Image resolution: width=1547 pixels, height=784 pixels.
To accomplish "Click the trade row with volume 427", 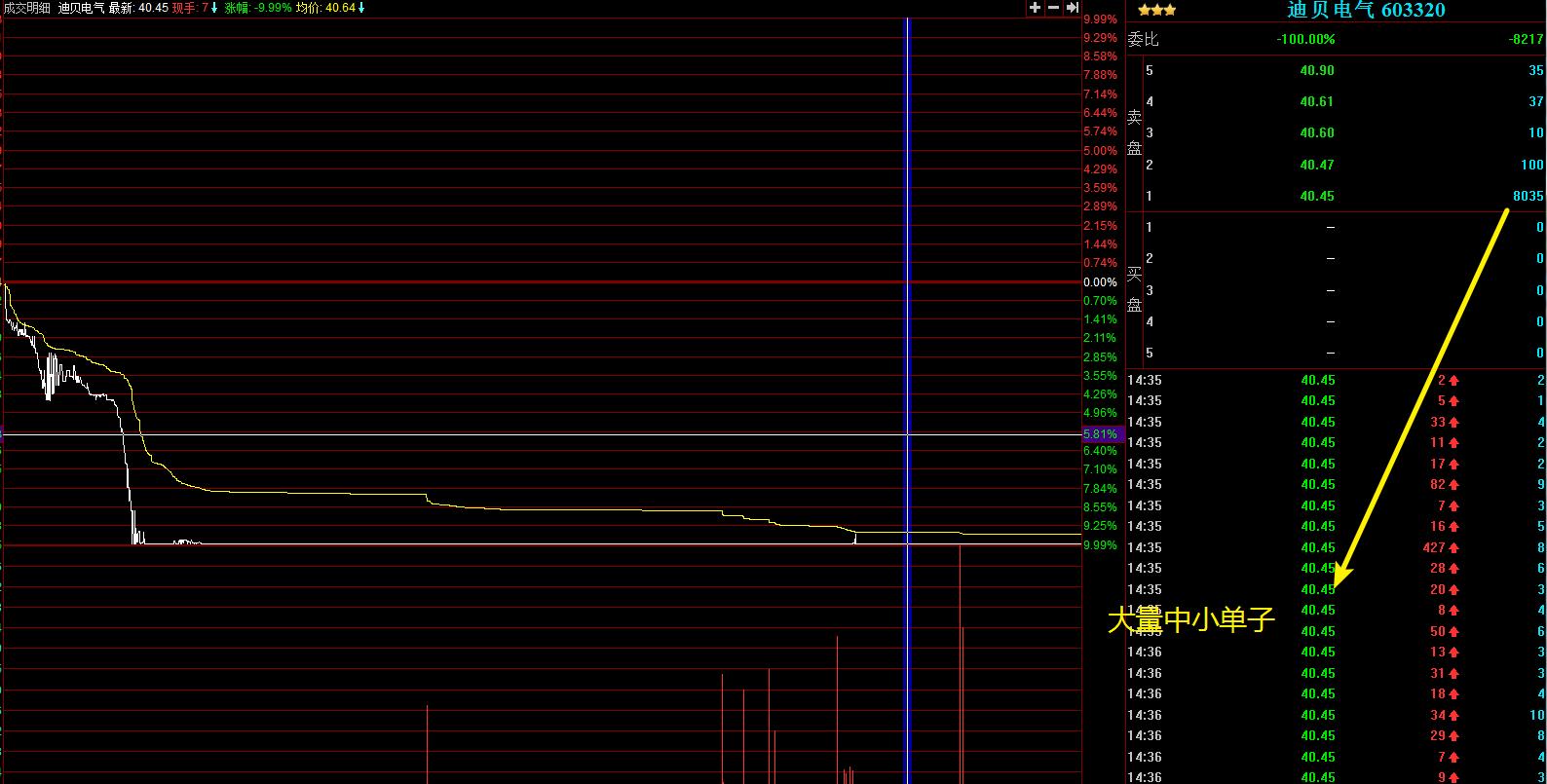I will click(x=1336, y=548).
